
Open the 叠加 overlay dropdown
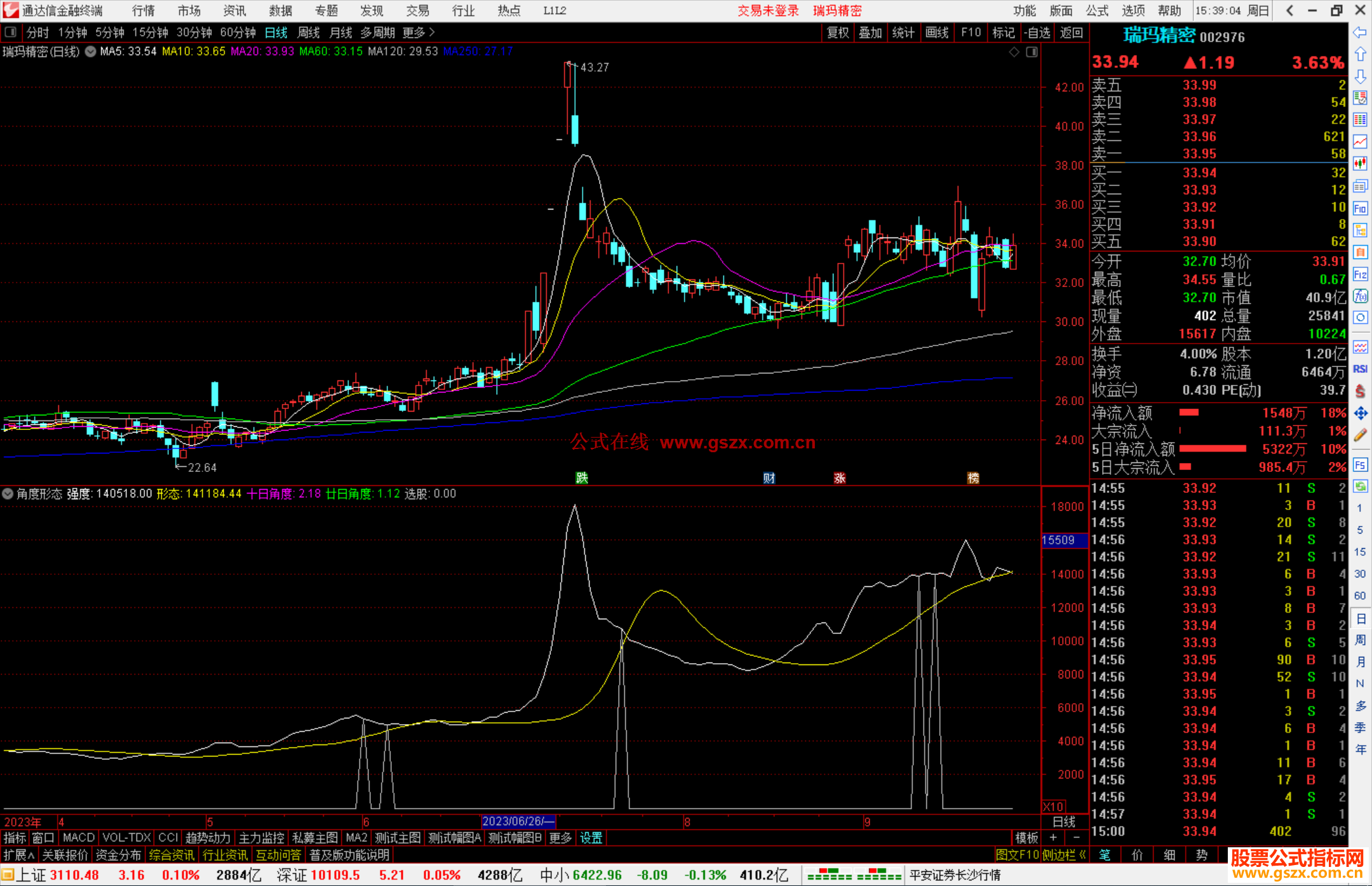(871, 32)
